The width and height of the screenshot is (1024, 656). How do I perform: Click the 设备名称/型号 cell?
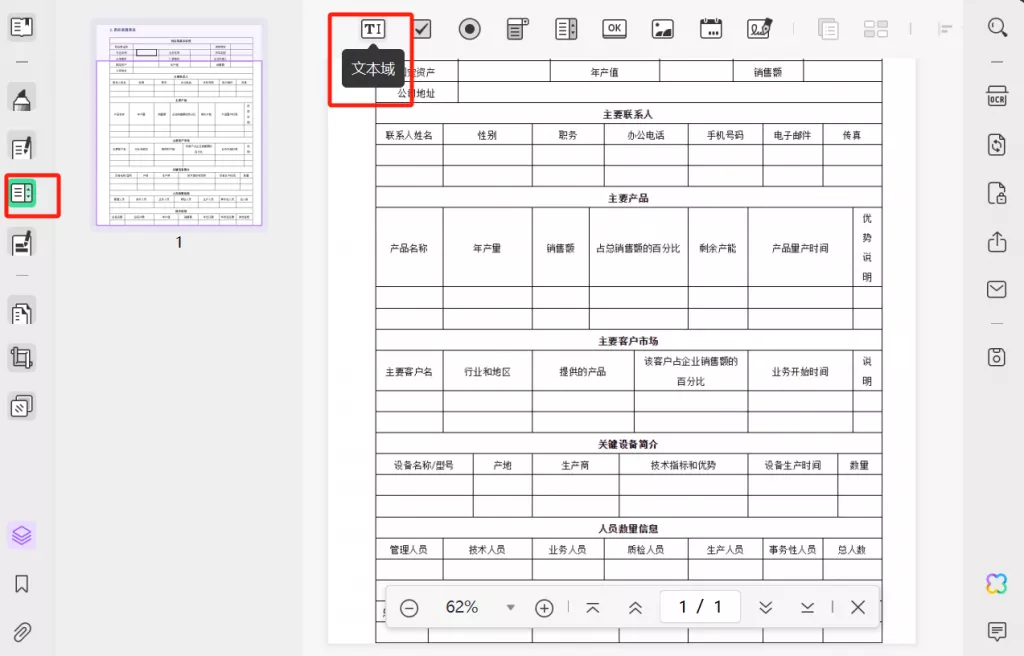pos(423,465)
